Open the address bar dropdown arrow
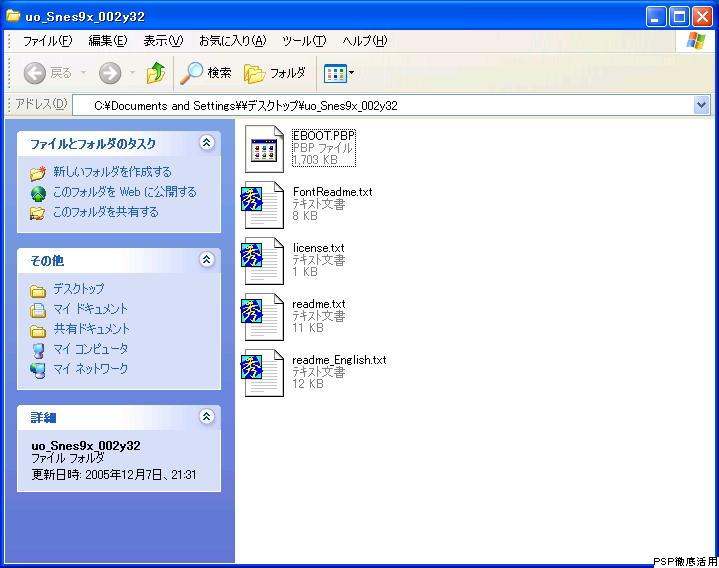The height and width of the screenshot is (568, 719). pyautogui.click(x=701, y=105)
